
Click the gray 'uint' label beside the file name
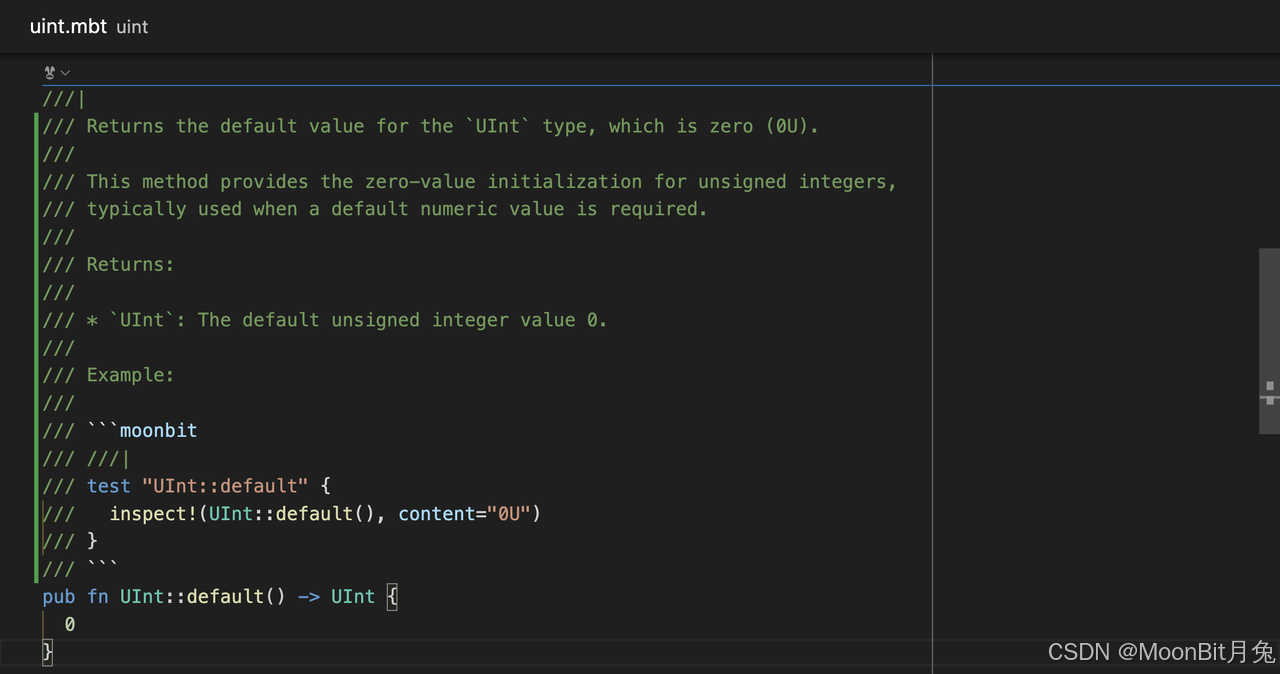coord(132,27)
